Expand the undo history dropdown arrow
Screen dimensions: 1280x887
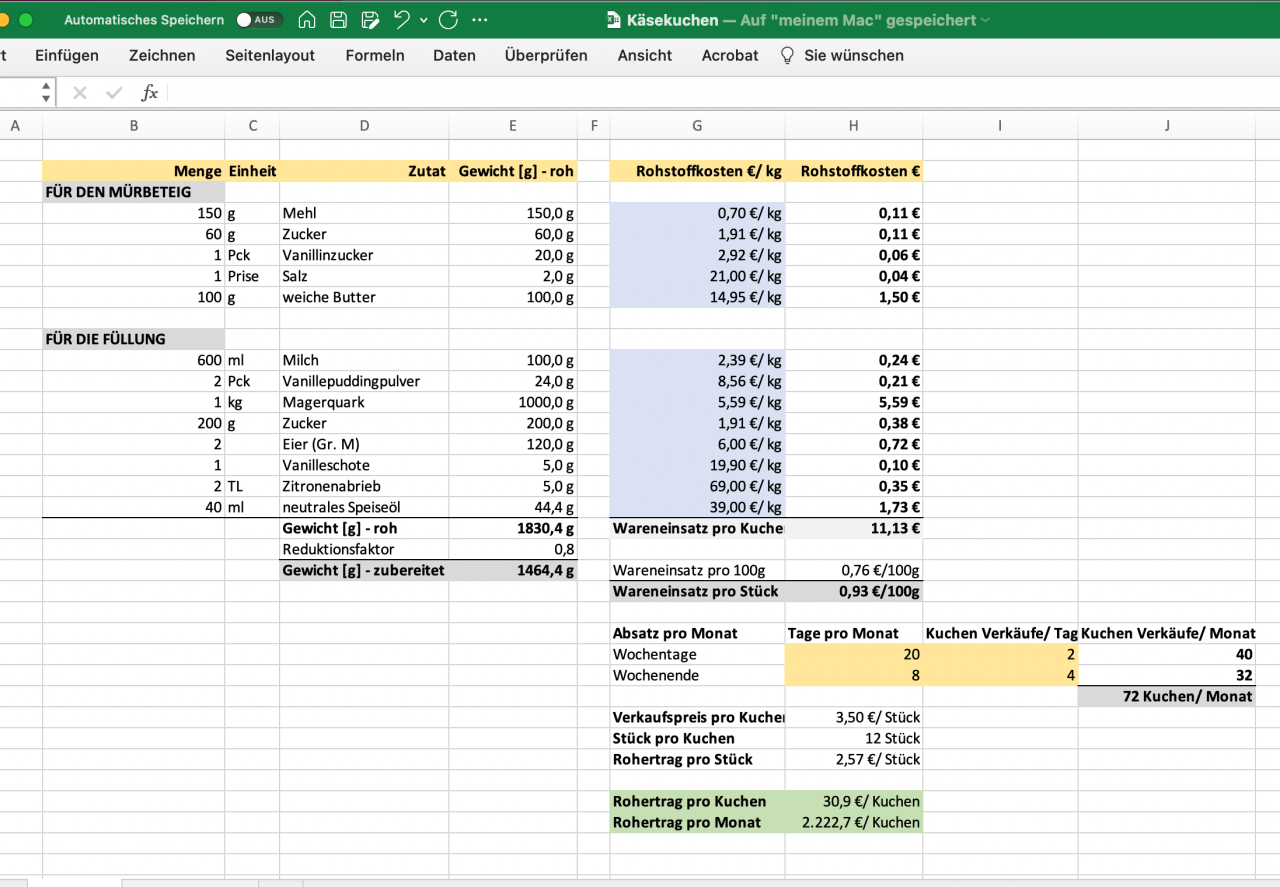[424, 20]
